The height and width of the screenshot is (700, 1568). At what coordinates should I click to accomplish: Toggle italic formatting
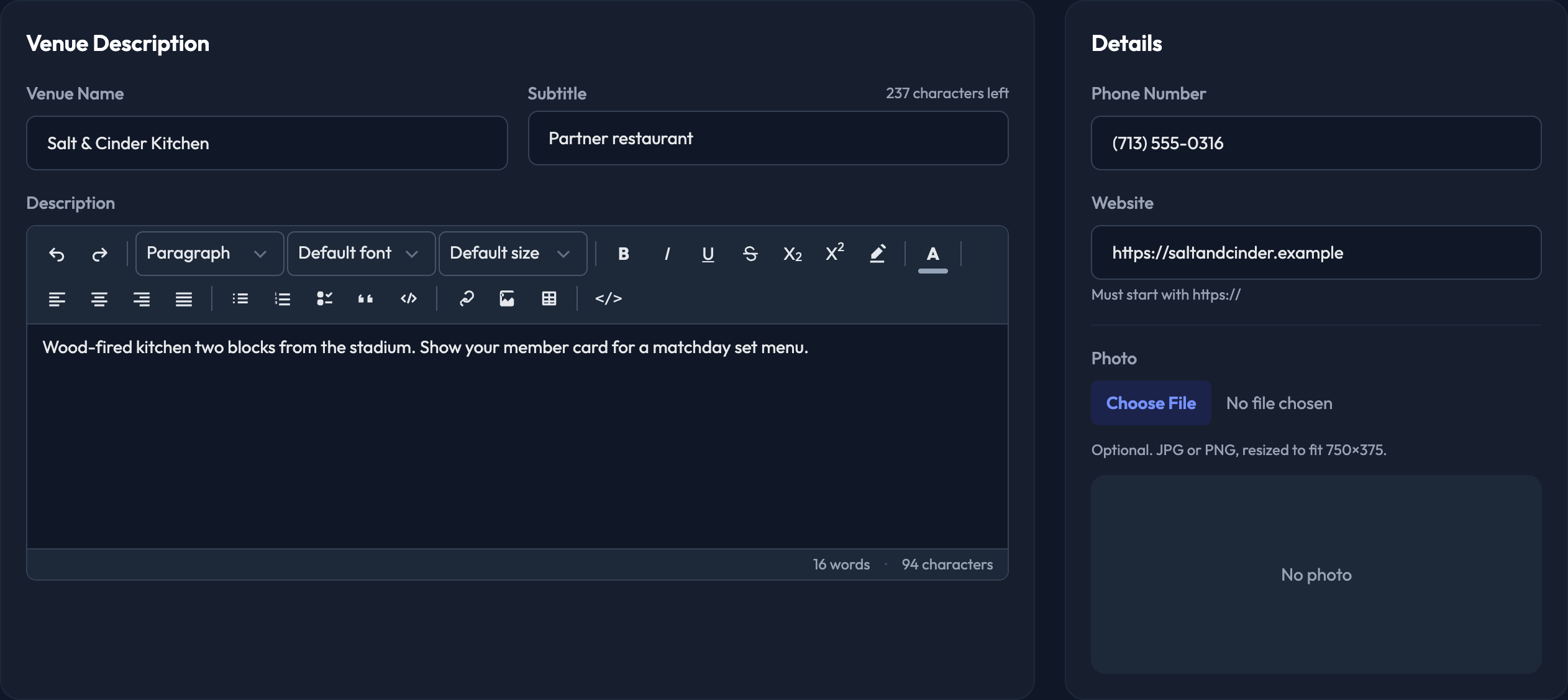tap(667, 254)
